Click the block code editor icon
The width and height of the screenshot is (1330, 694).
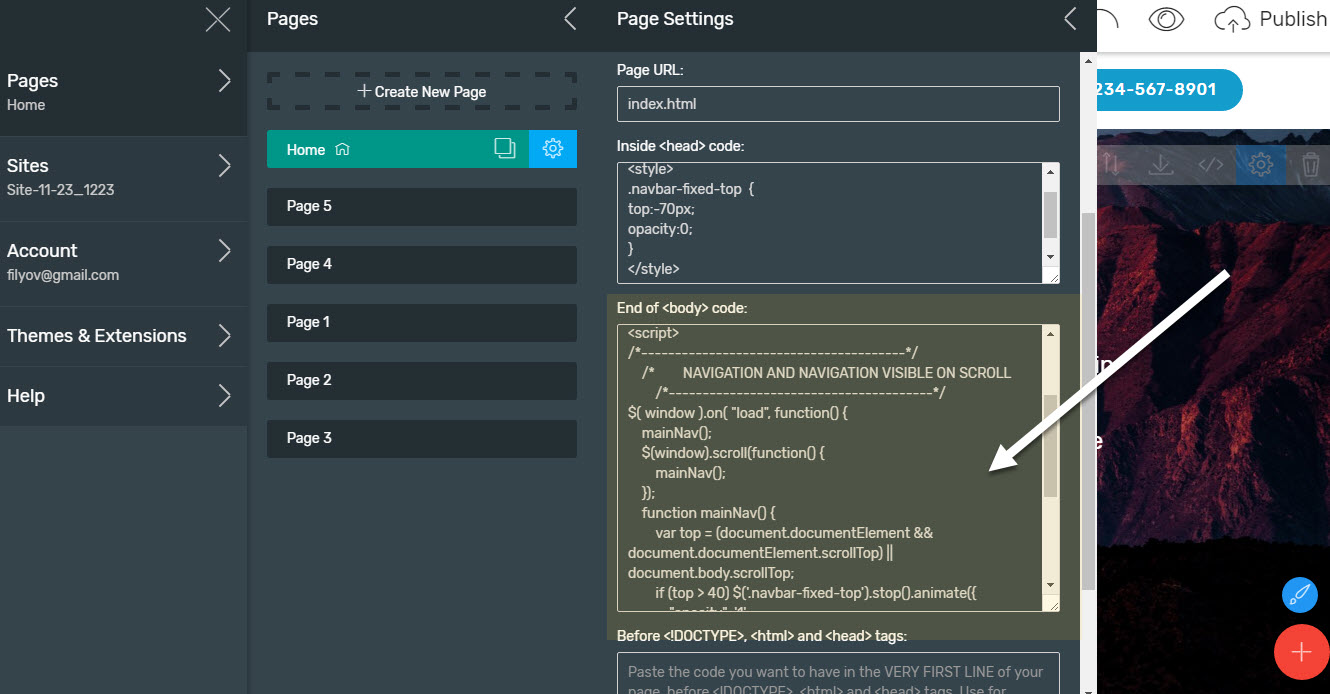coord(1211,165)
